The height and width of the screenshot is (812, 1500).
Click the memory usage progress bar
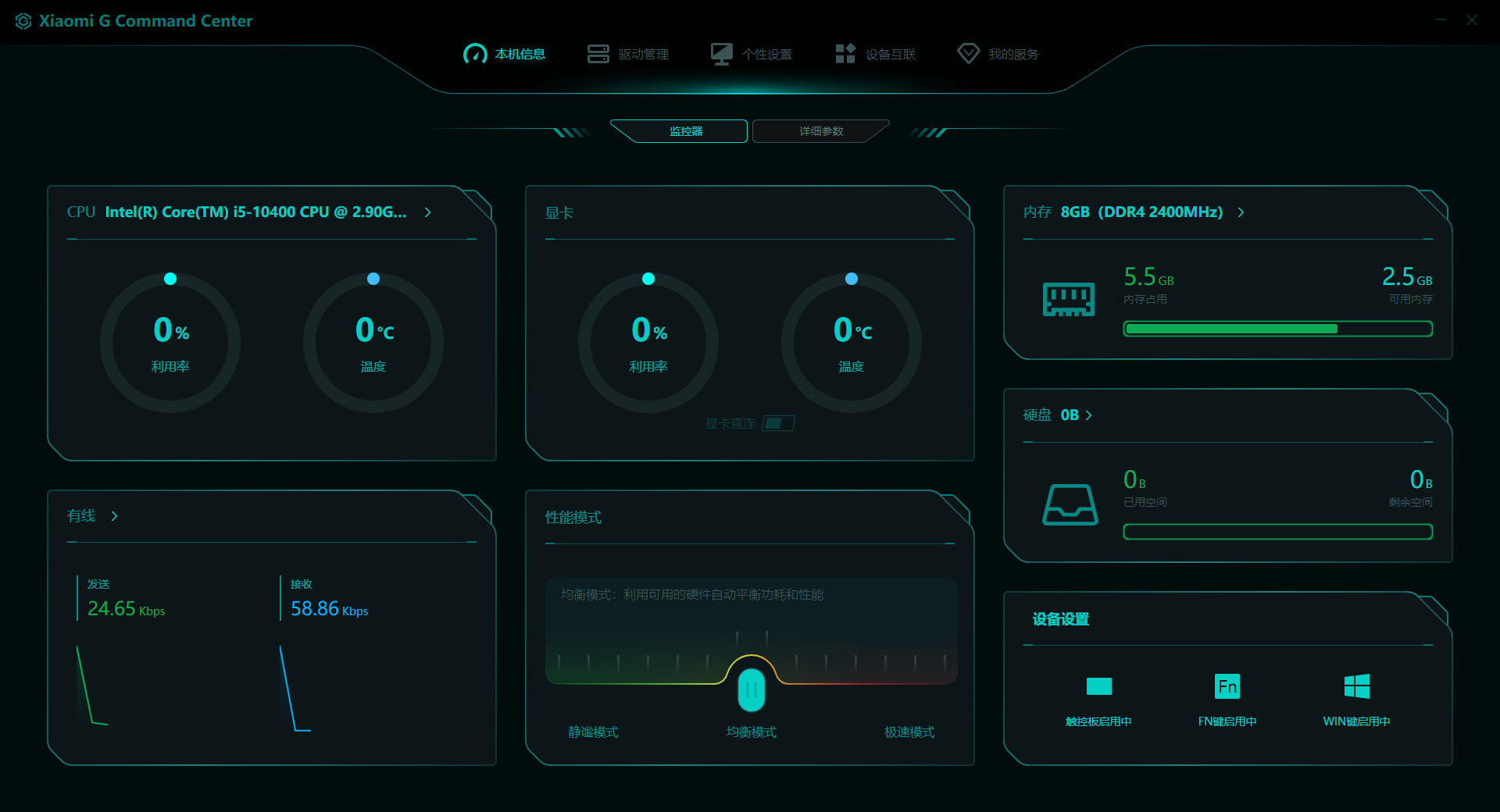click(x=1278, y=329)
